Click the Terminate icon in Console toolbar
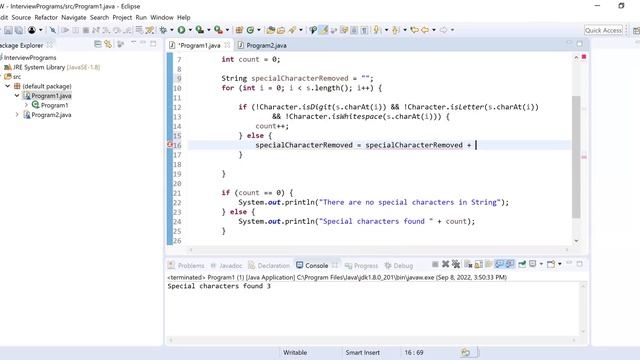This screenshot has height=360, width=640. (435, 264)
